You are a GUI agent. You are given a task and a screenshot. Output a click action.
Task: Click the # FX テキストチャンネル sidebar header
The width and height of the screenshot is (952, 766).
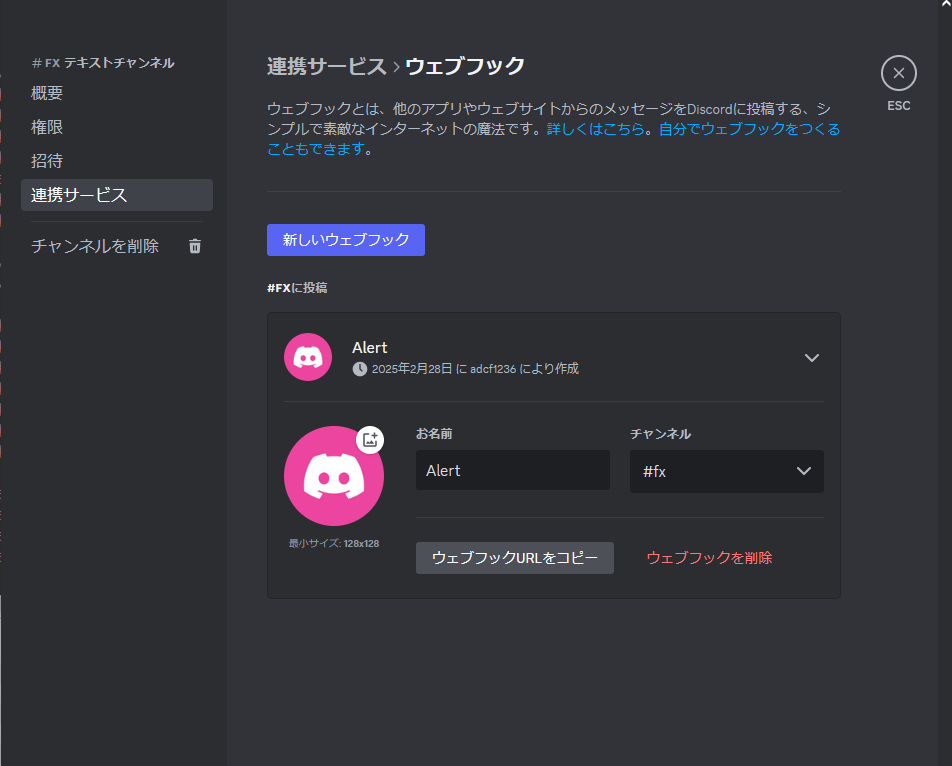[x=103, y=63]
